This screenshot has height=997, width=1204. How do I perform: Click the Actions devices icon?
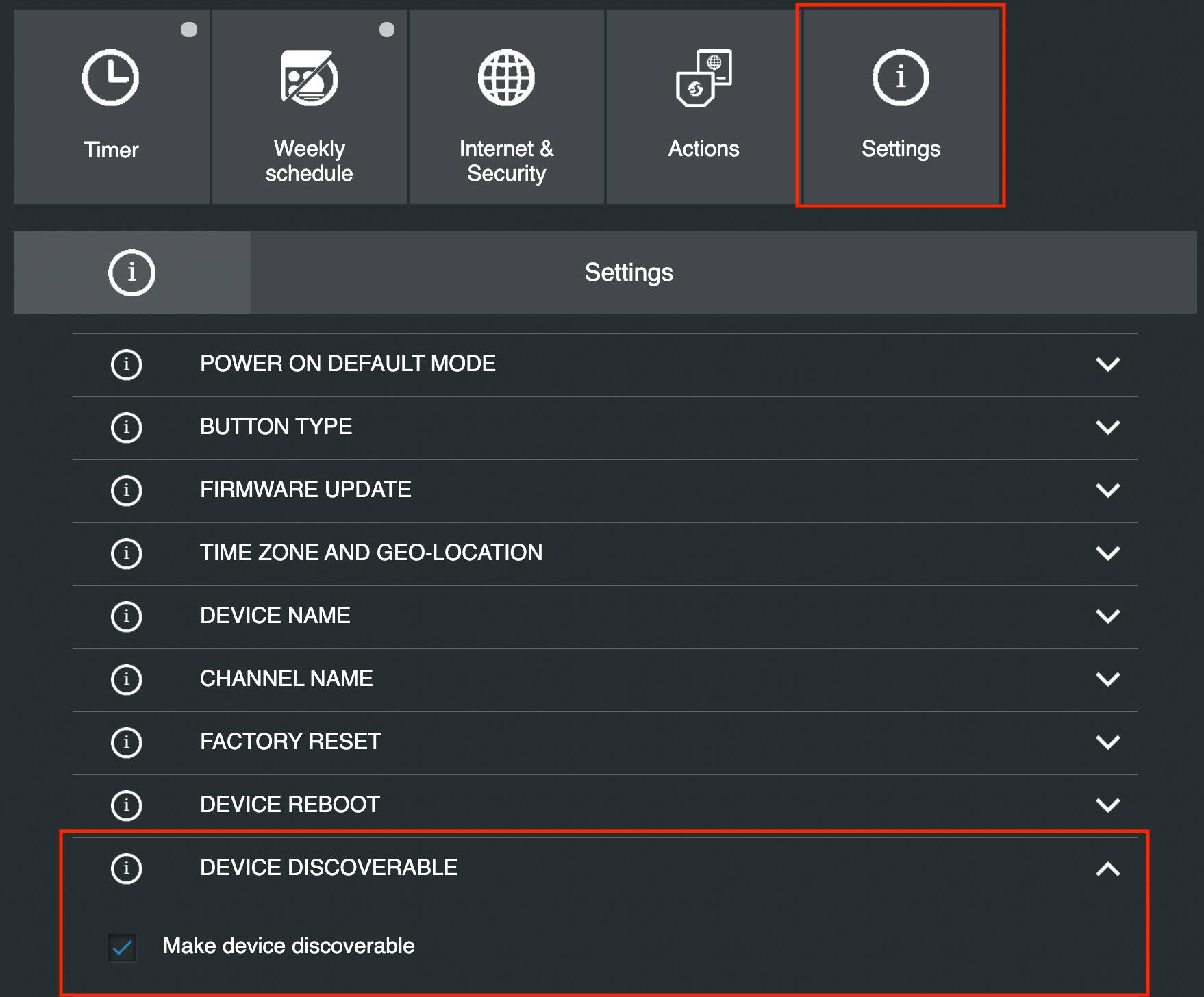(703, 78)
